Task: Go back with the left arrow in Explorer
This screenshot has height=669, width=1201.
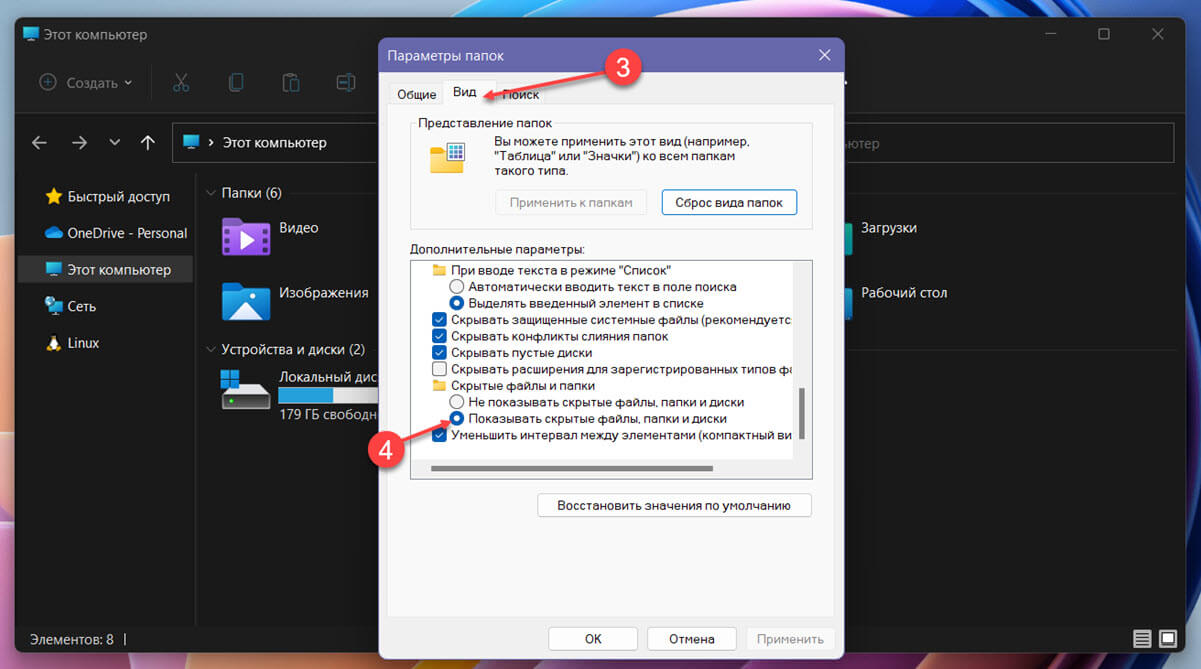Action: coord(39,143)
